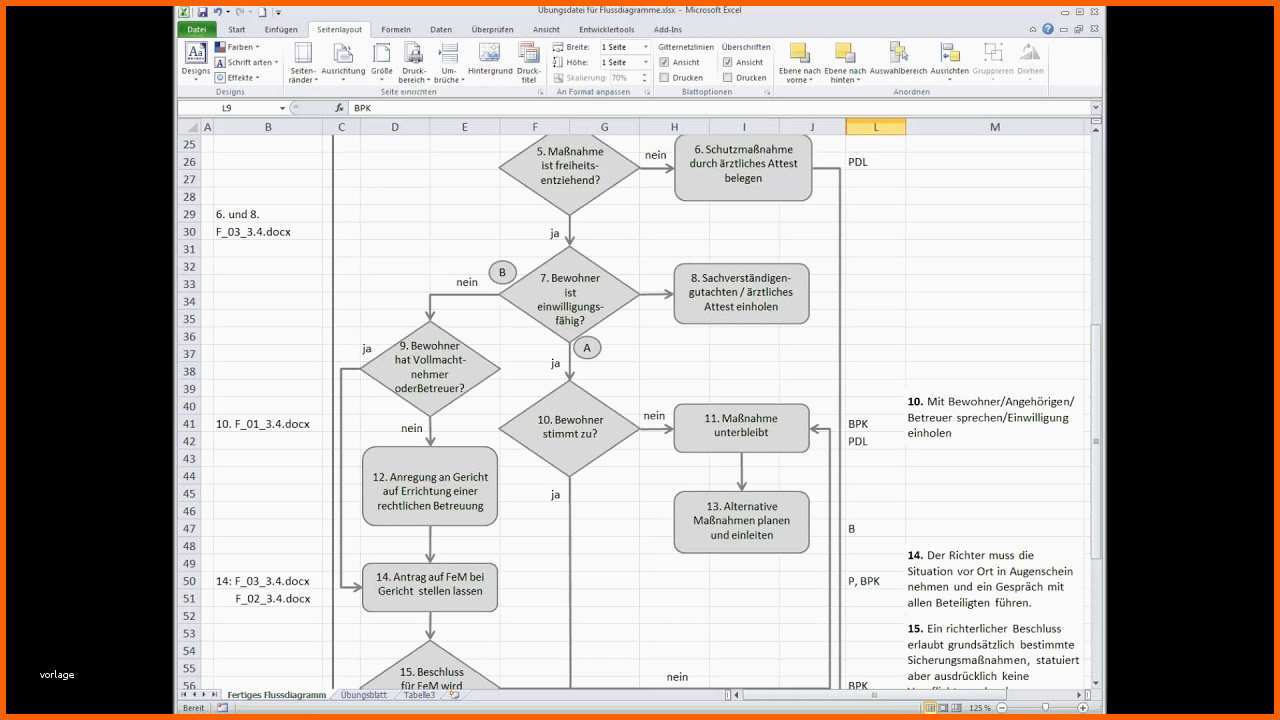
Task: Click the Ausrichtung orientation icon
Action: 343,61
